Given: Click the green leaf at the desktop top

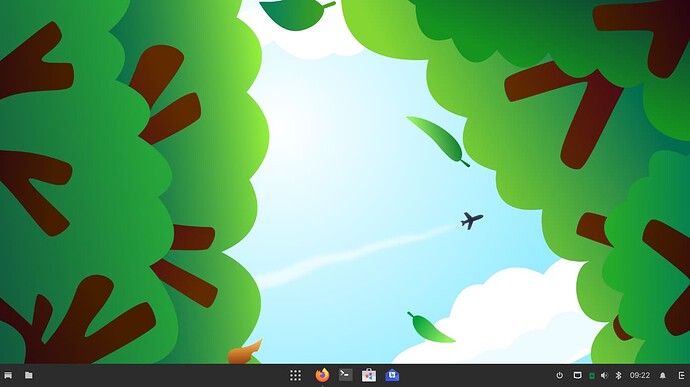Looking at the screenshot, I should coord(296,14).
